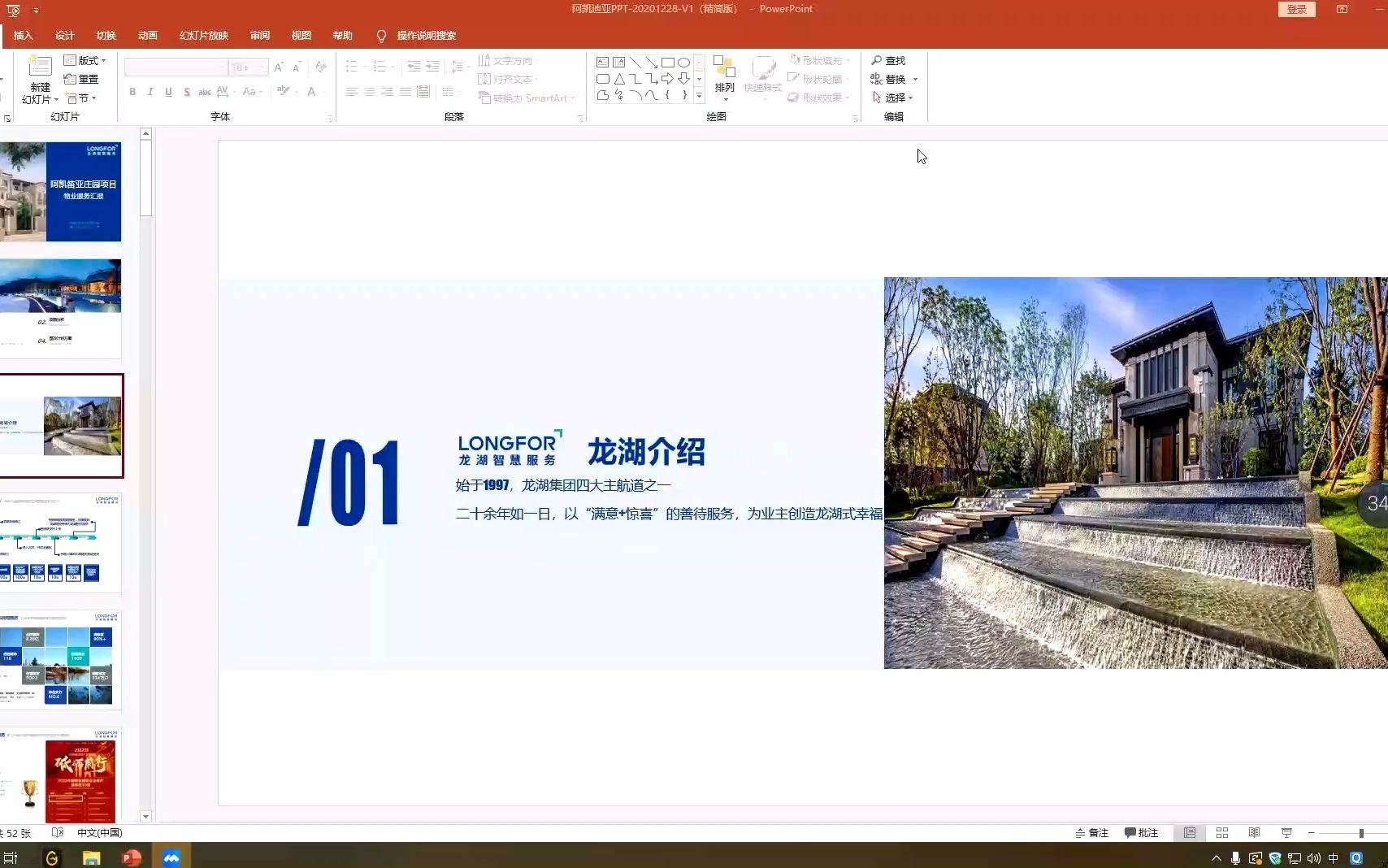This screenshot has height=868, width=1388.
Task: Open File Explorer from the taskbar
Action: coord(91,857)
